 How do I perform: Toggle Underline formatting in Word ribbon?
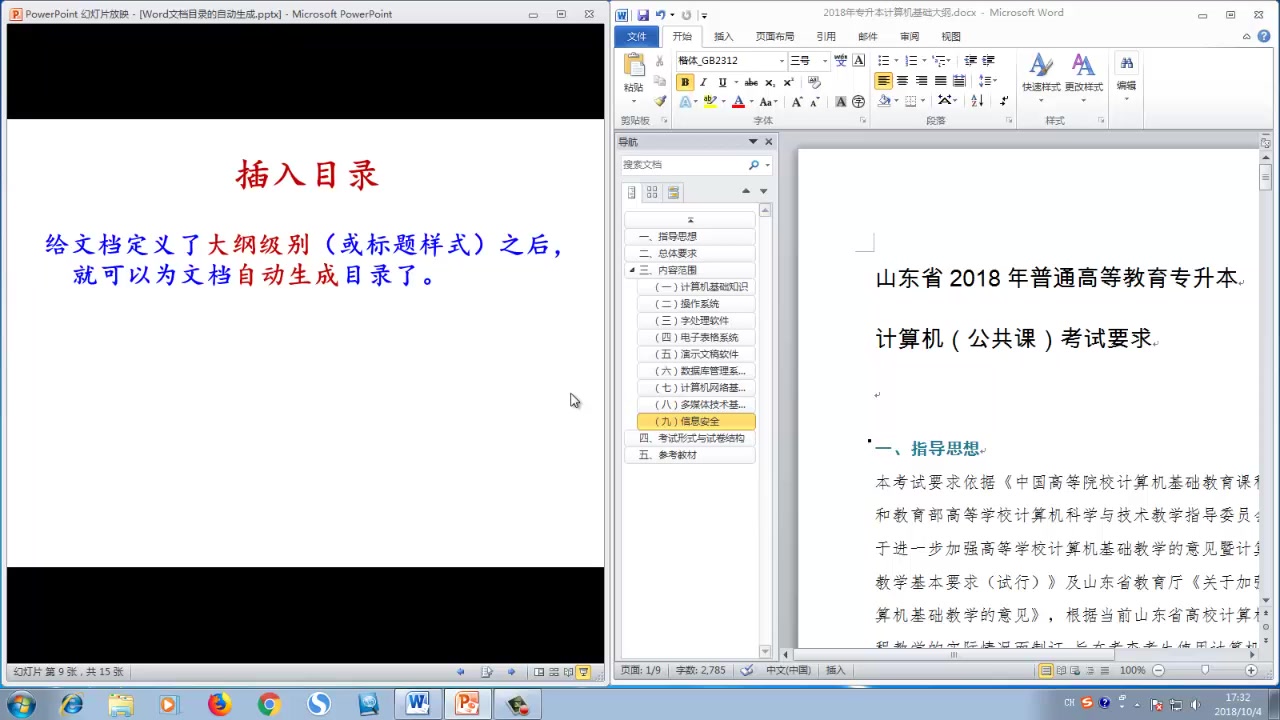click(722, 82)
